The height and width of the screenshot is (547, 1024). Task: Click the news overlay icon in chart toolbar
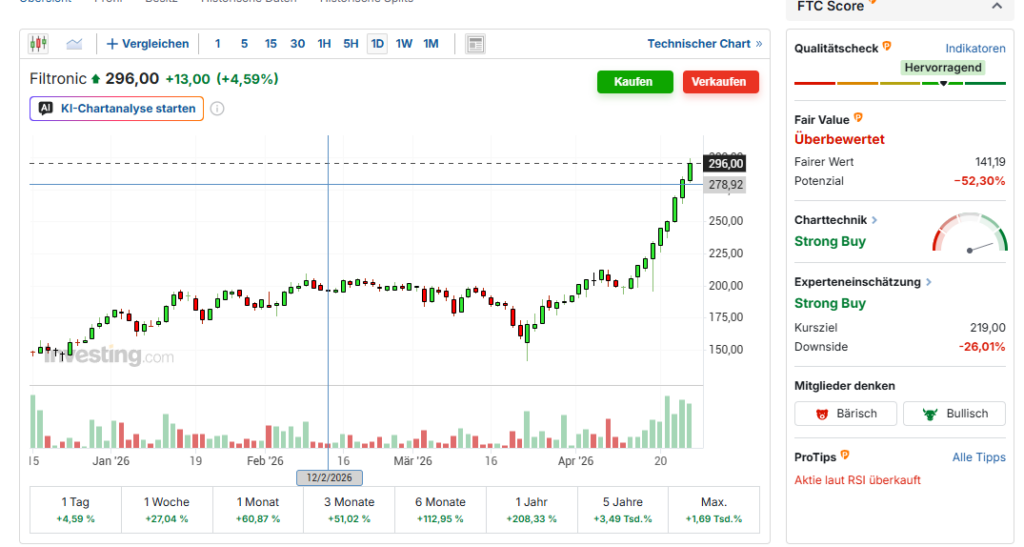475,44
